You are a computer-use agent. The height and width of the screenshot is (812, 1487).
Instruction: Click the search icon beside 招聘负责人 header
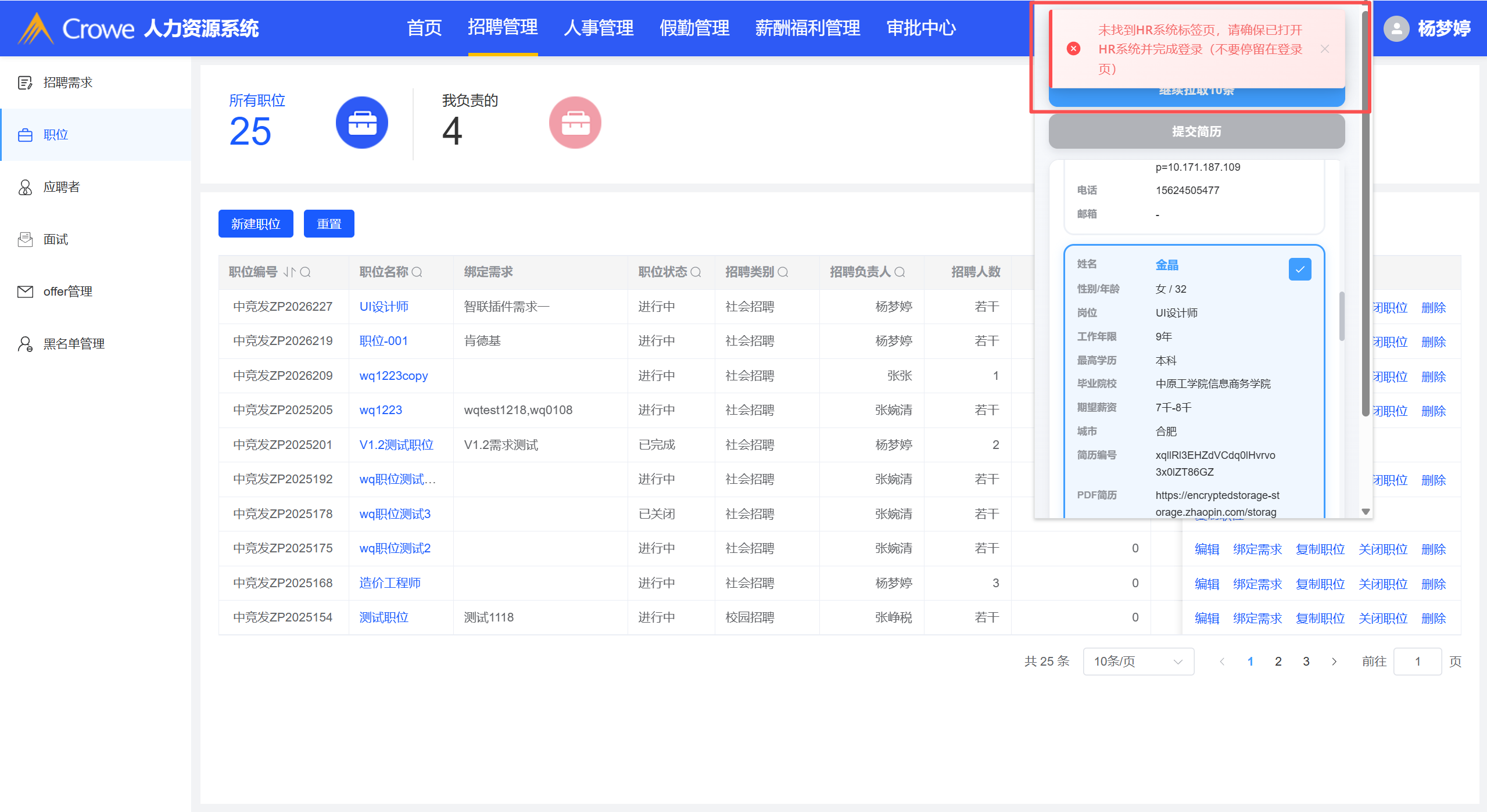pyautogui.click(x=900, y=272)
